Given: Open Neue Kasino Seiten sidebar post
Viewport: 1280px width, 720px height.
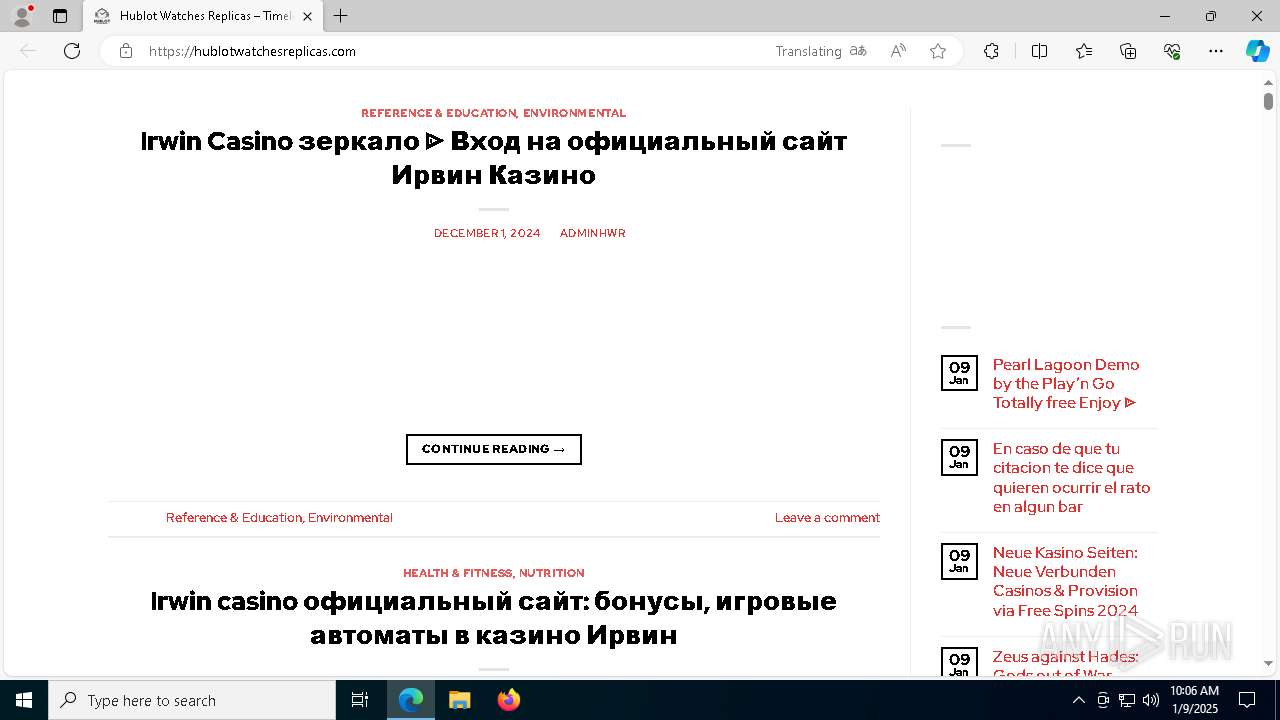Looking at the screenshot, I should coord(1066,582).
